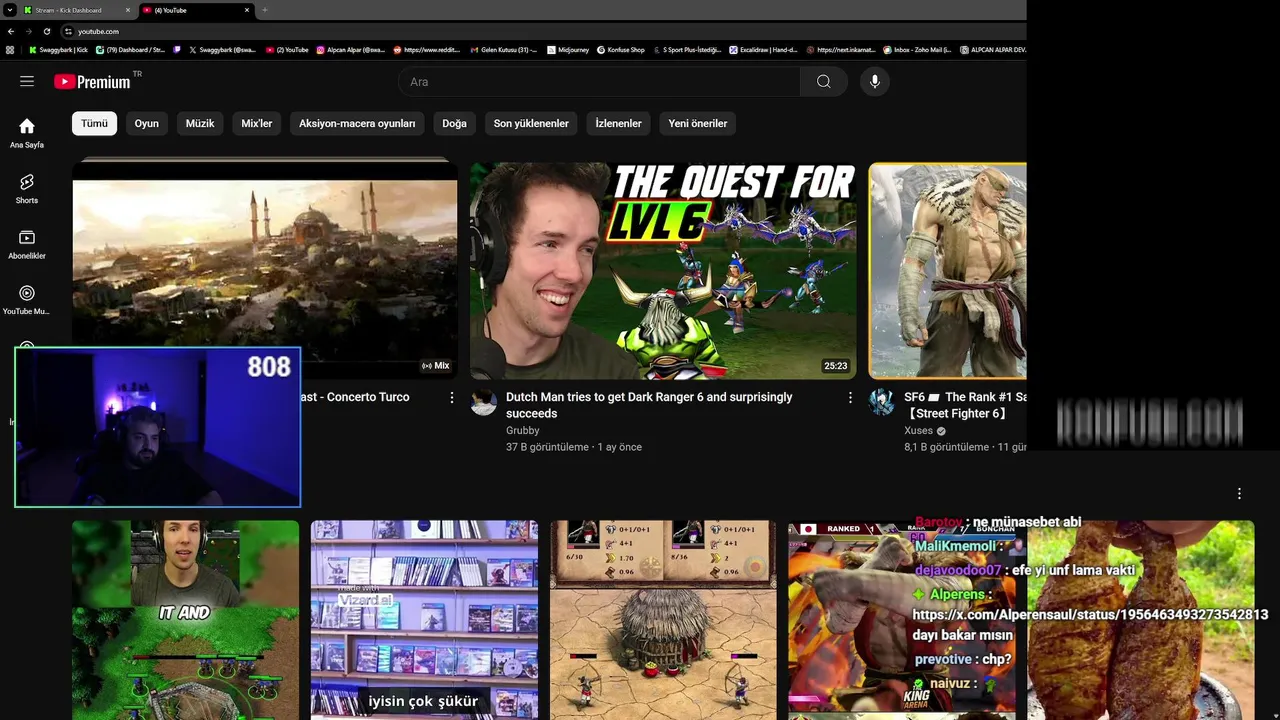Click the Ara search input field
Viewport: 1280px width, 720px height.
tap(599, 81)
